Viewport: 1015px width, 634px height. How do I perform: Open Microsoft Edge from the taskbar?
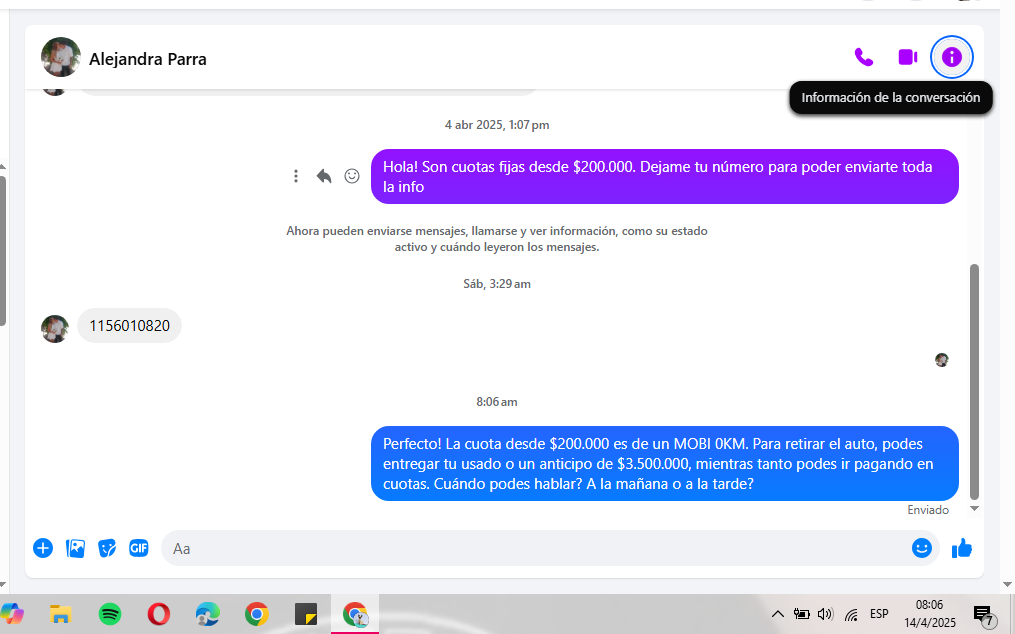point(208,614)
